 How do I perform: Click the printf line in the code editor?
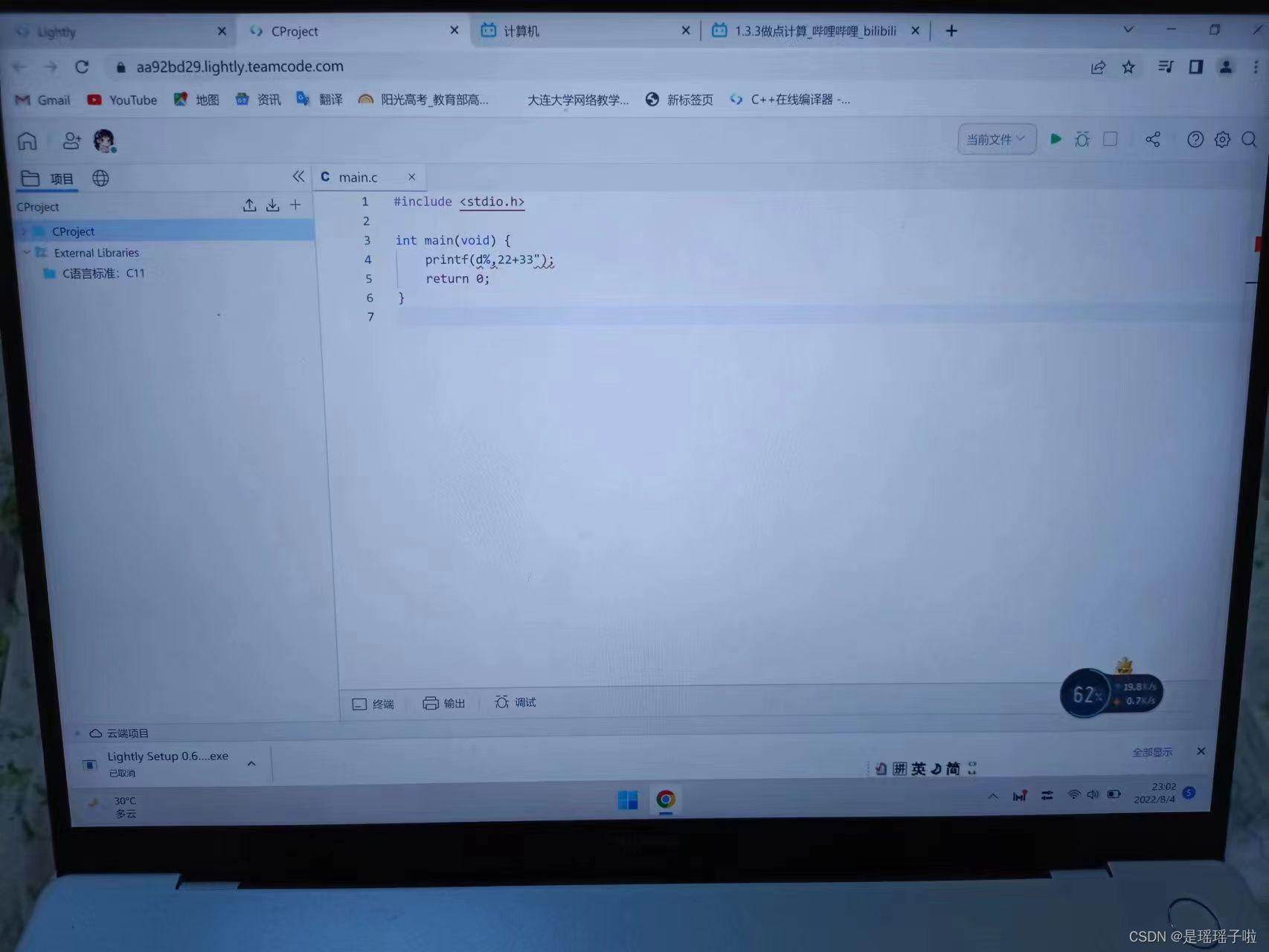pyautogui.click(x=489, y=260)
